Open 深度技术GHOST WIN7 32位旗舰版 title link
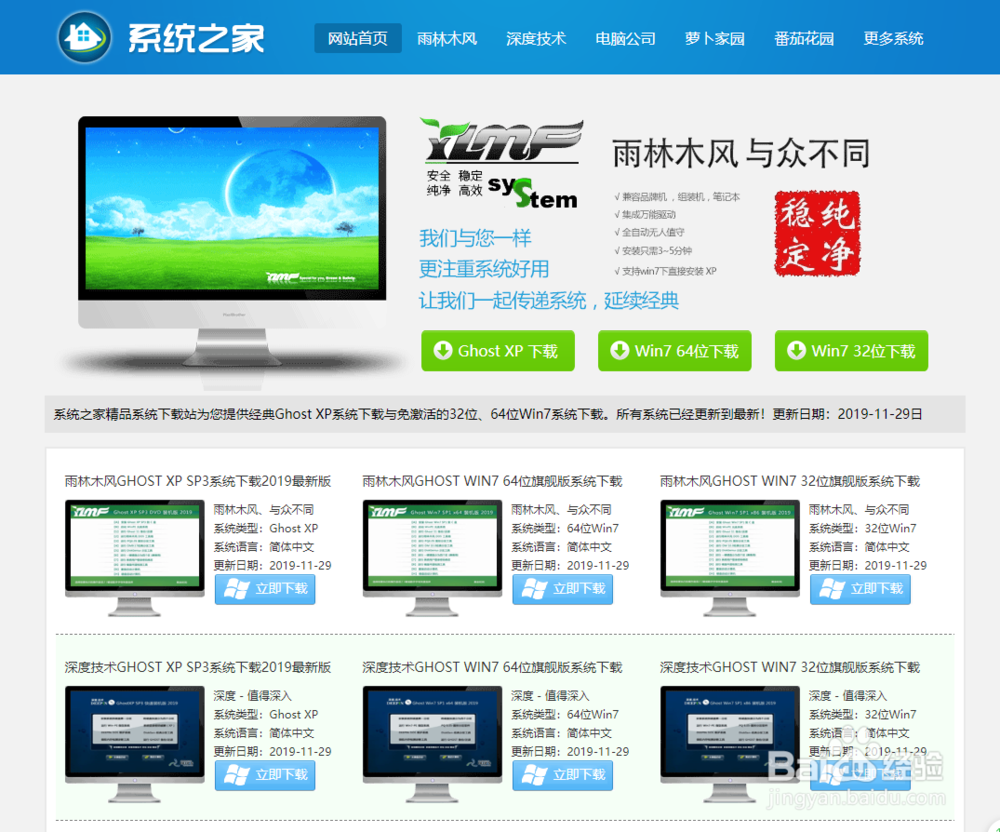This screenshot has height=832, width=1000. point(789,666)
